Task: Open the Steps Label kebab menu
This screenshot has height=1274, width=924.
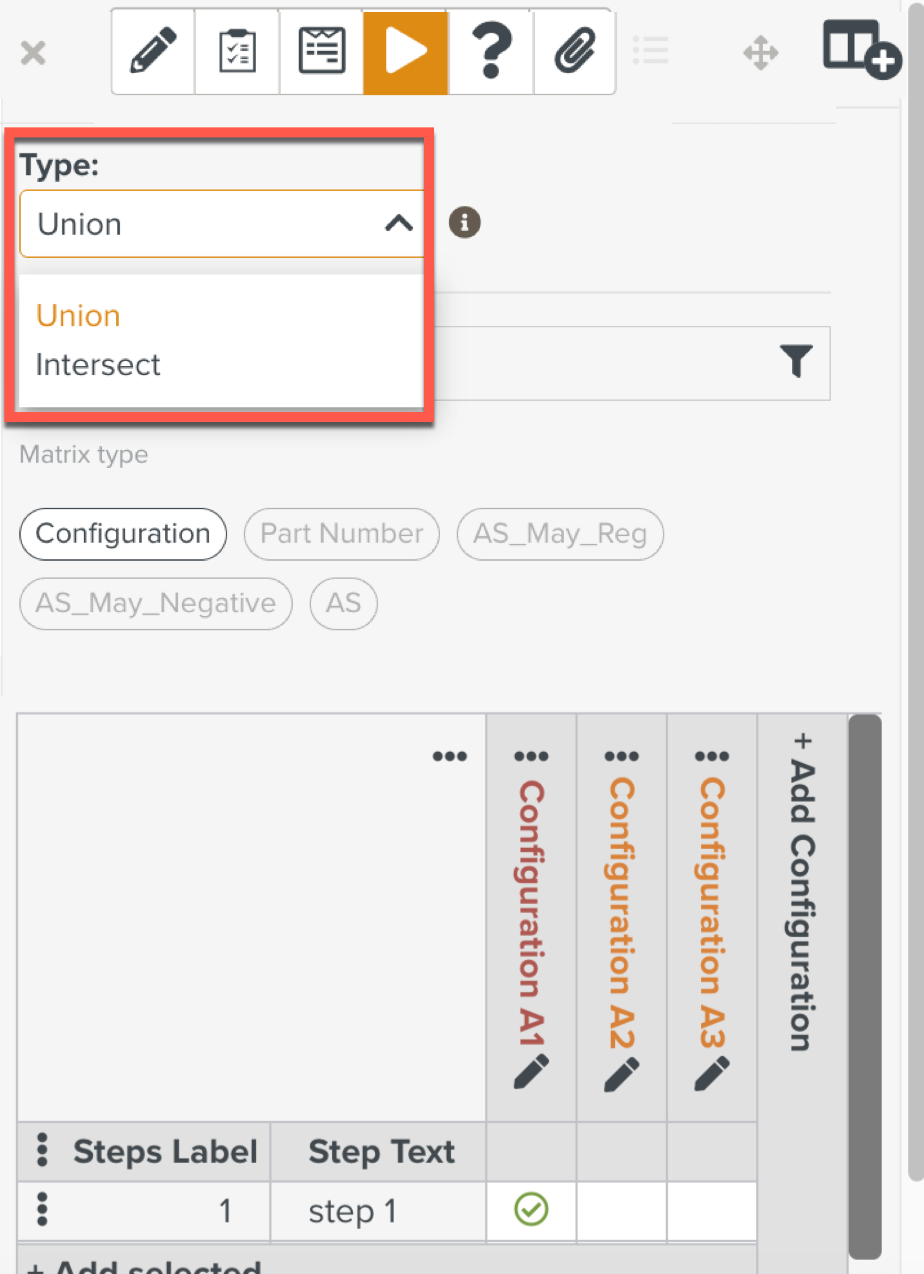Action: (41, 1151)
